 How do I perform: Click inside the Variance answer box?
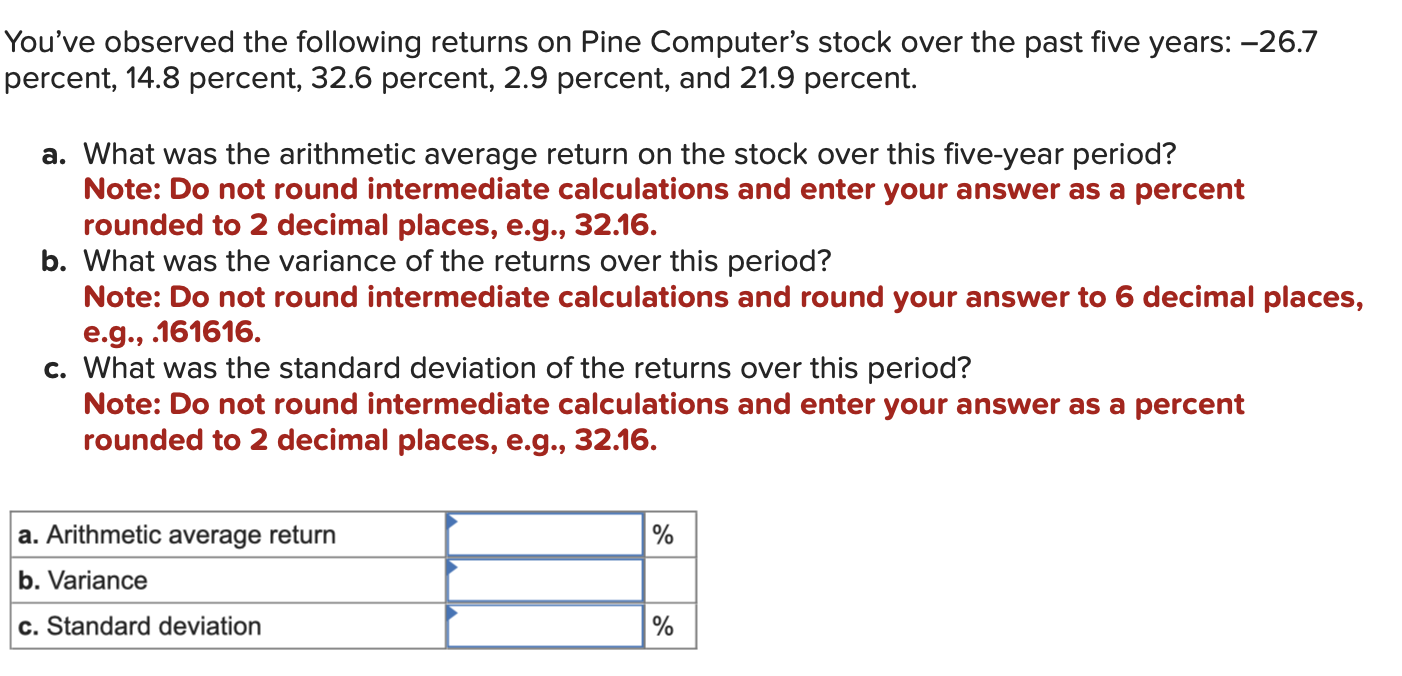click(545, 581)
